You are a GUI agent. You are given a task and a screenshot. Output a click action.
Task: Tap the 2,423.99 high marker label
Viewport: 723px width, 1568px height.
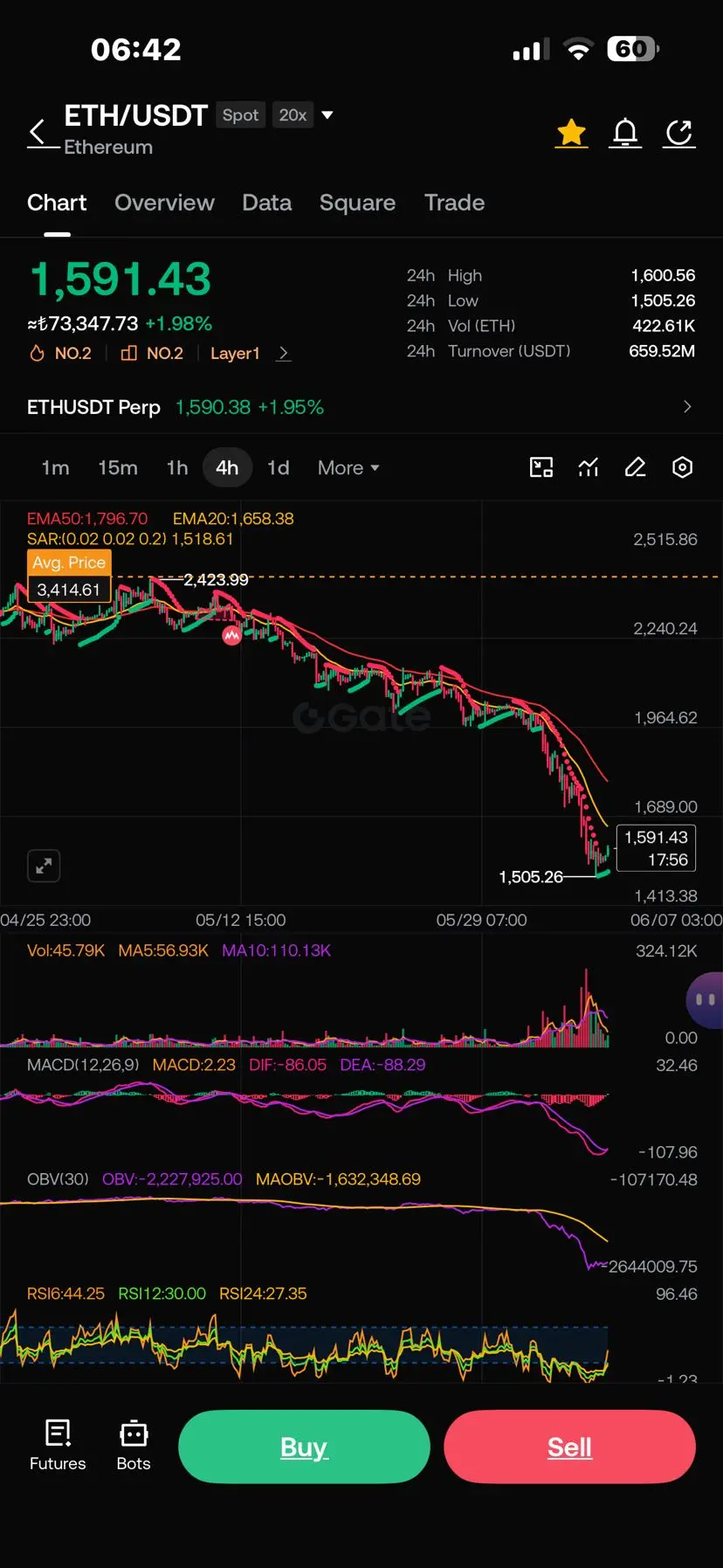[216, 579]
